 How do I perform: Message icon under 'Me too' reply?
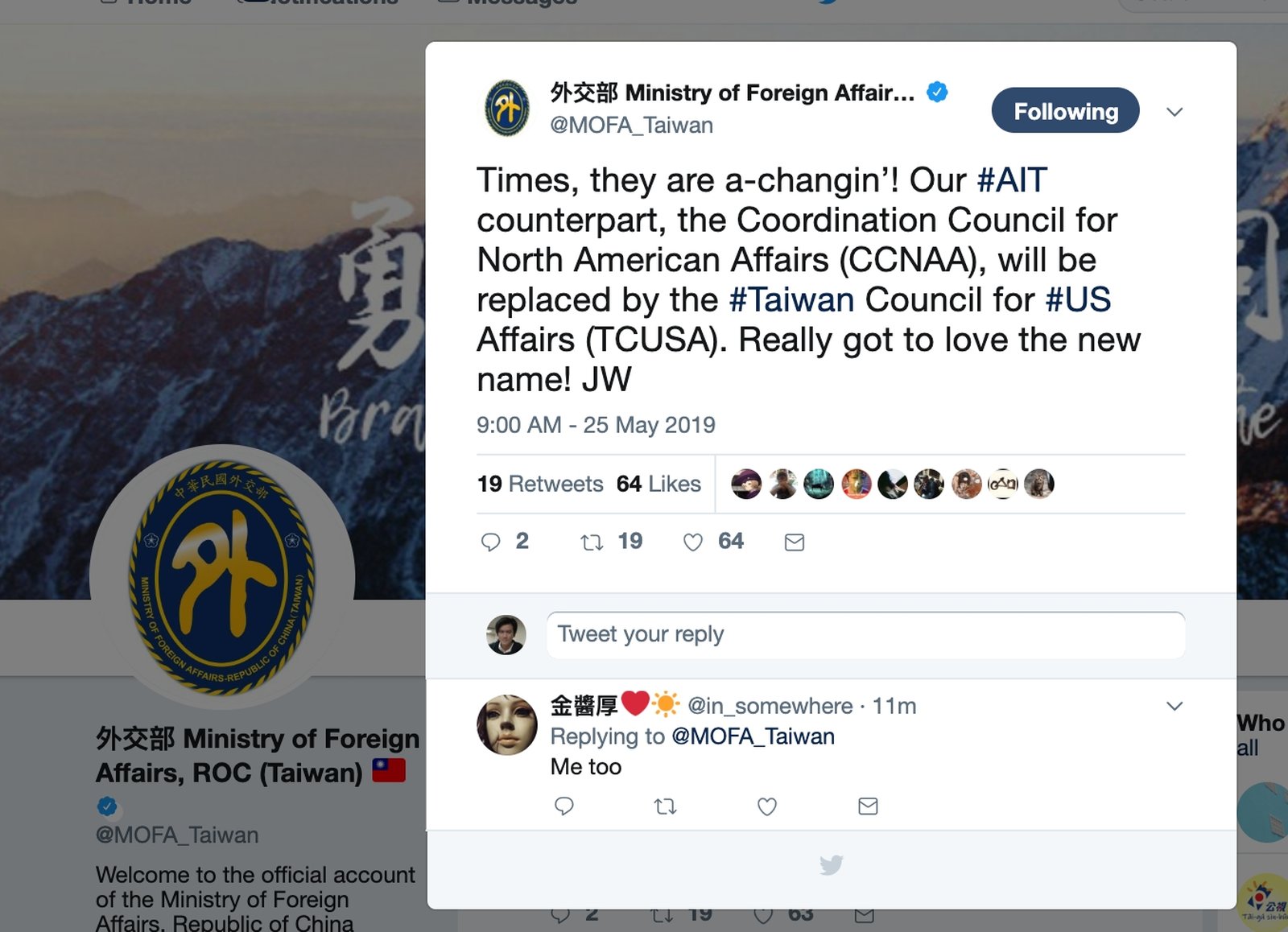[868, 806]
